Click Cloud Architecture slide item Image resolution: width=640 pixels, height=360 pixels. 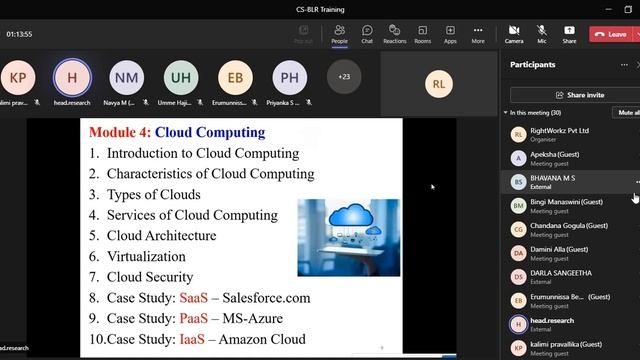tap(153, 236)
